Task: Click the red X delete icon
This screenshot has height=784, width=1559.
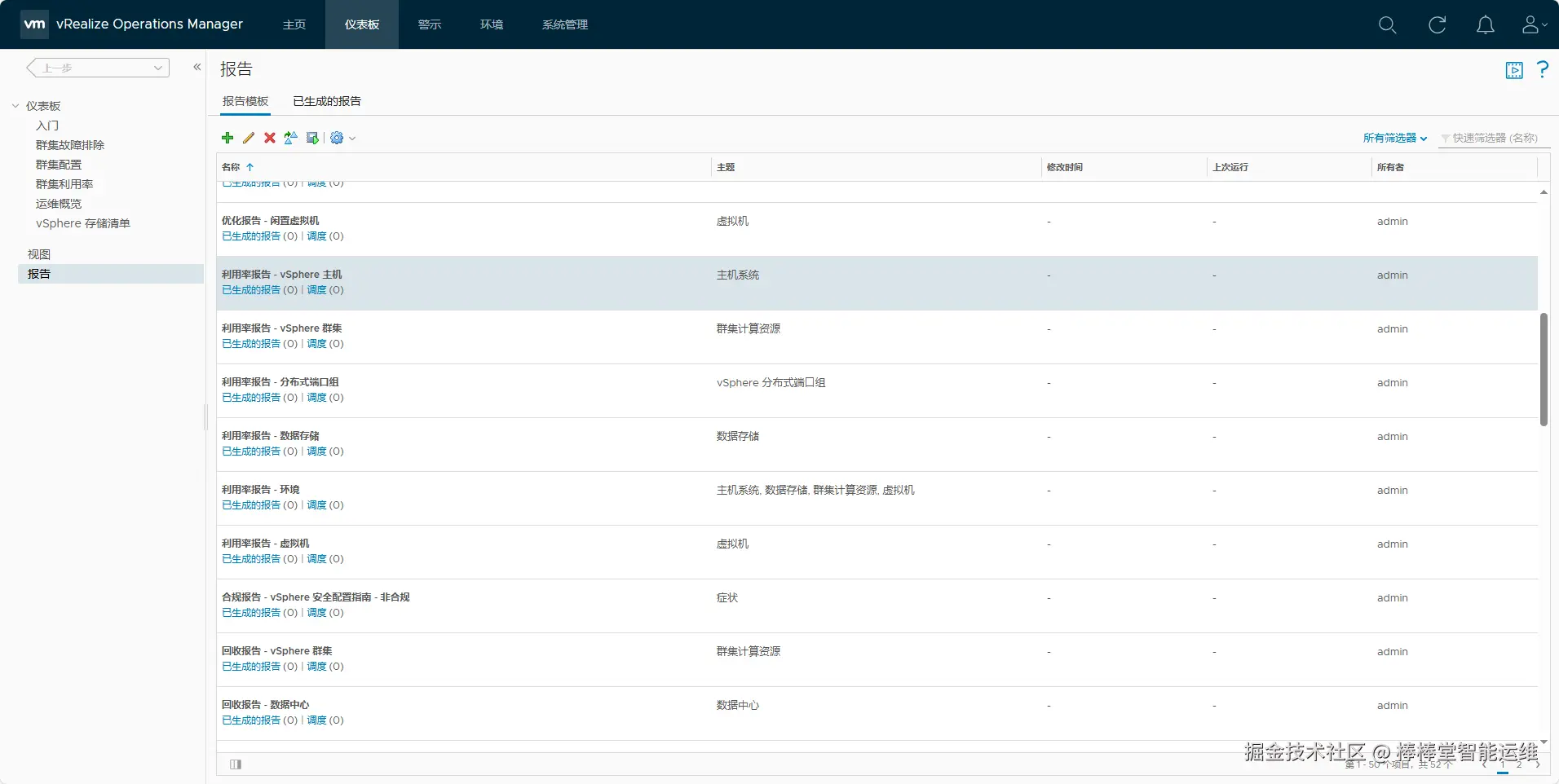Action: 270,138
